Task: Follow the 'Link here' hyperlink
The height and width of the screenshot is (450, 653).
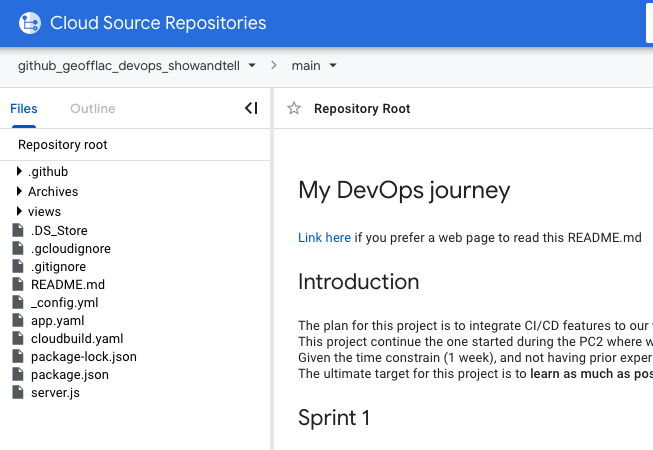Action: [x=324, y=238]
